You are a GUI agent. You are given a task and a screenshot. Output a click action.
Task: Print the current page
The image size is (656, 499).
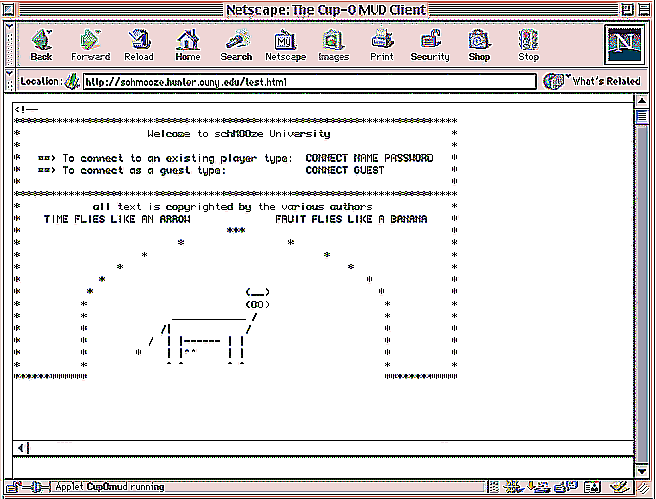(x=382, y=45)
